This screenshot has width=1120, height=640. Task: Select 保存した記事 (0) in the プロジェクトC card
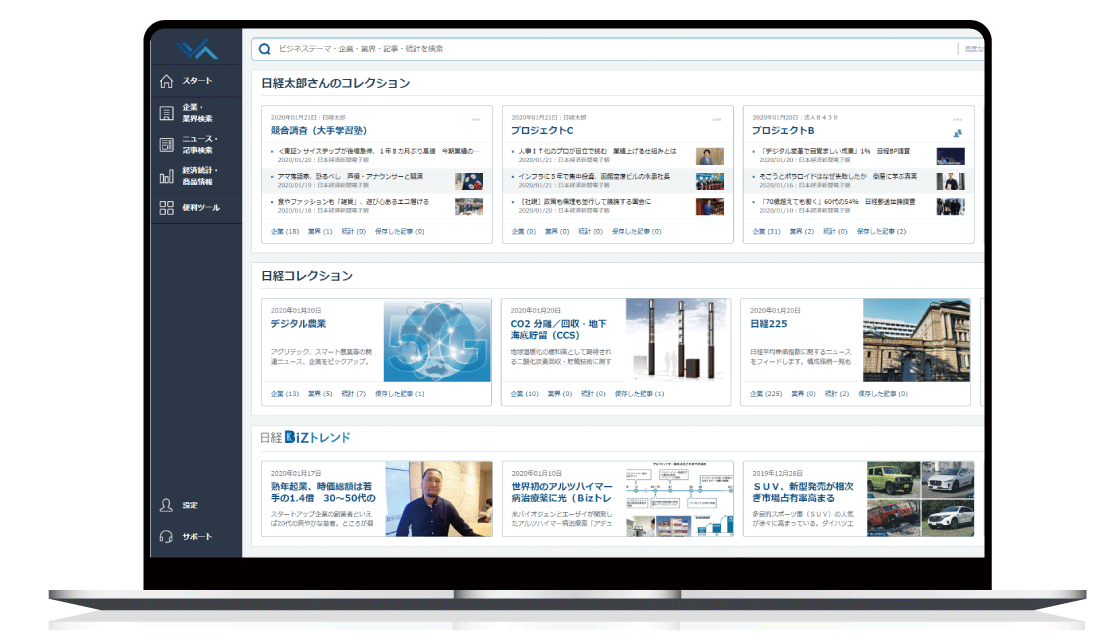(636, 231)
